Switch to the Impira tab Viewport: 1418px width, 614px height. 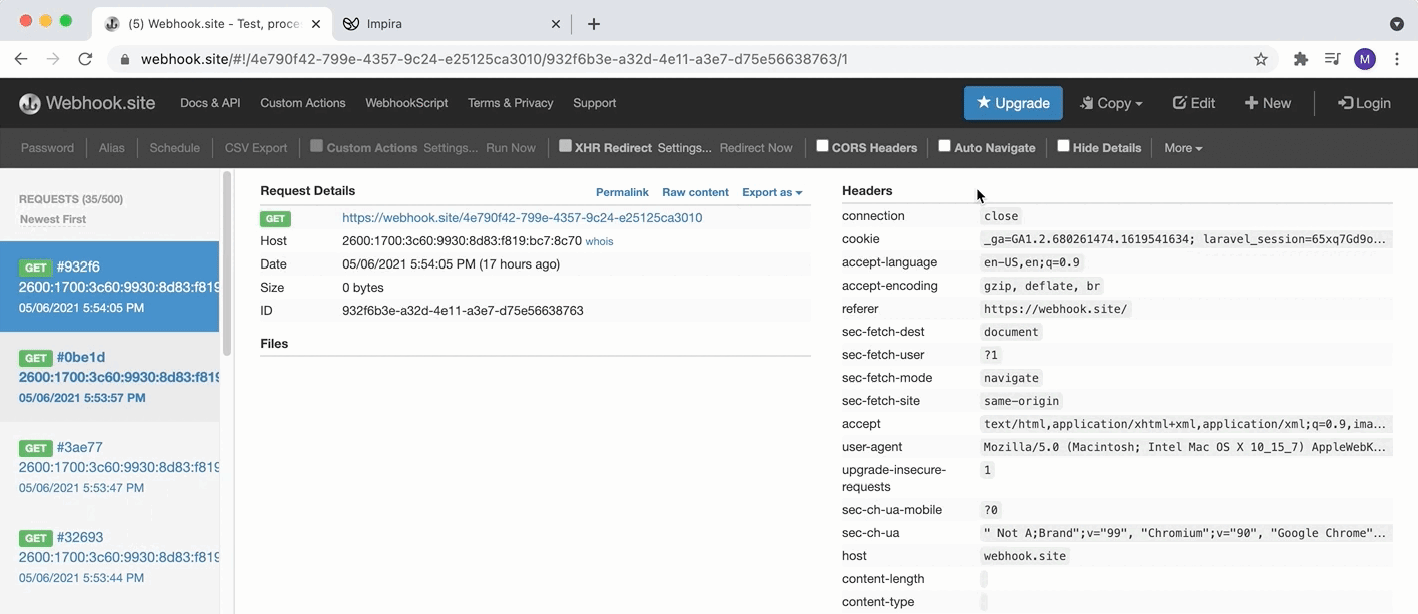click(453, 23)
